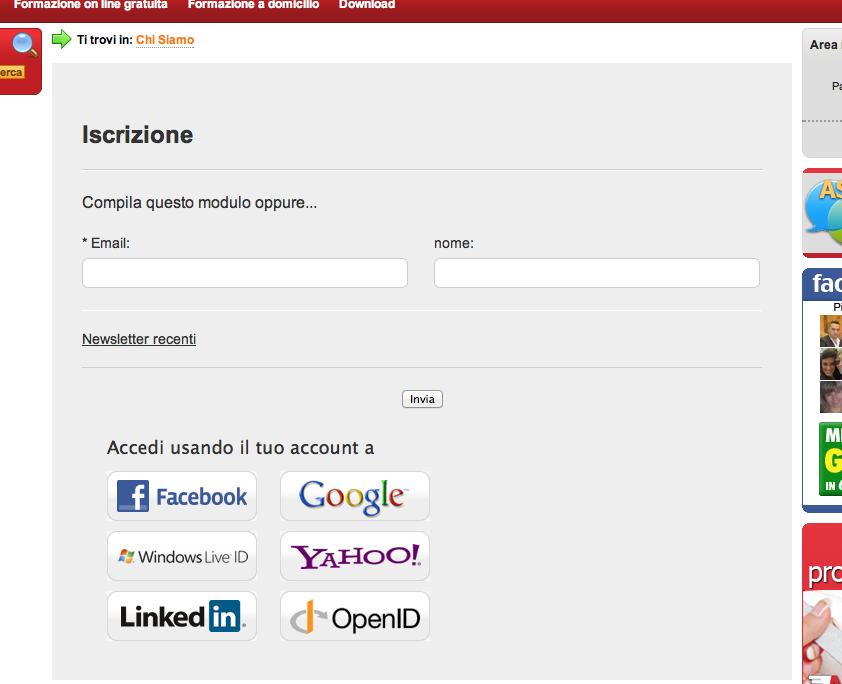Open the chat bubbles banner
The height and width of the screenshot is (684, 842).
[x=823, y=213]
